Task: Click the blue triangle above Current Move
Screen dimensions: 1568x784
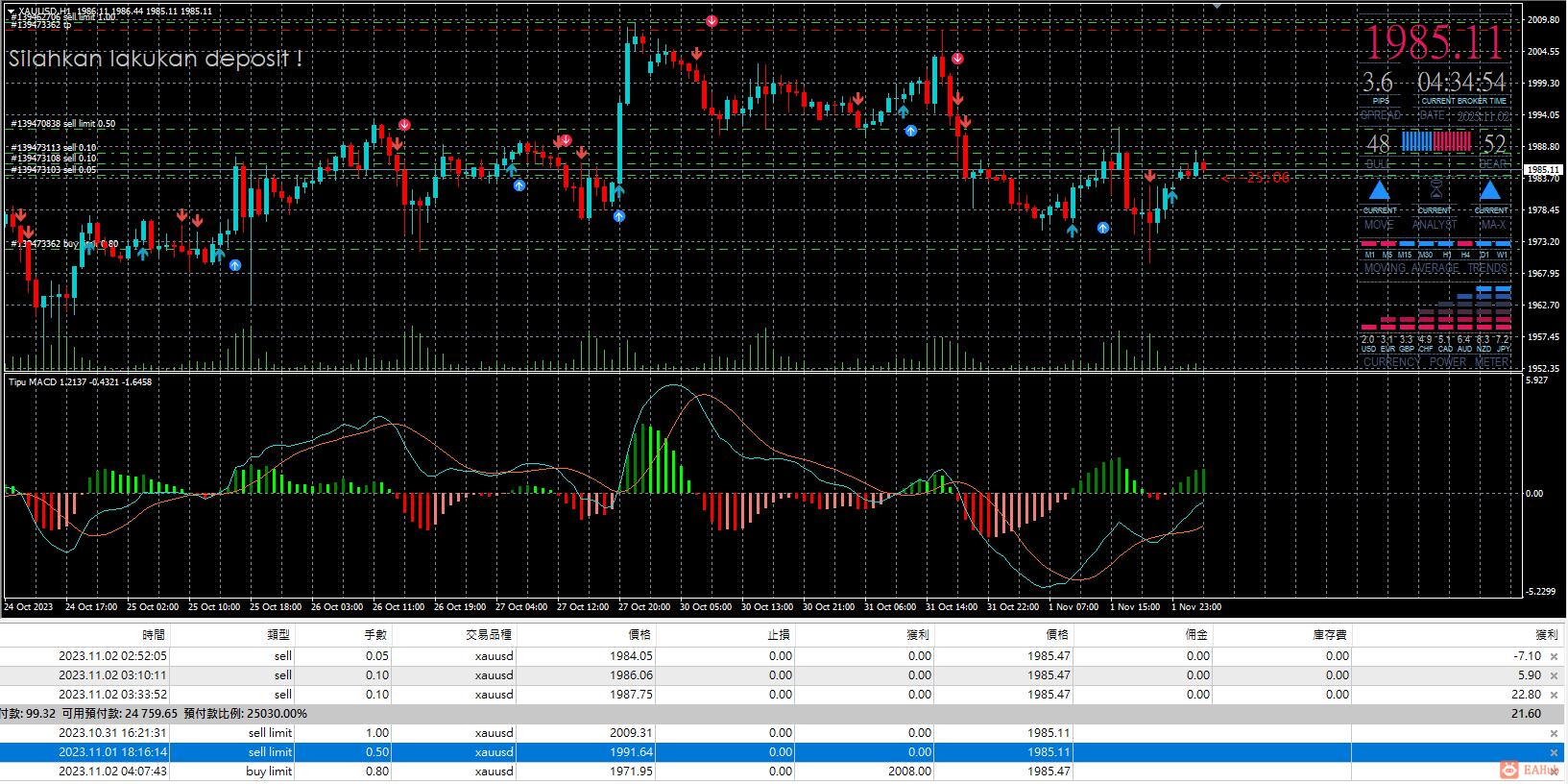Action: coord(1379,190)
